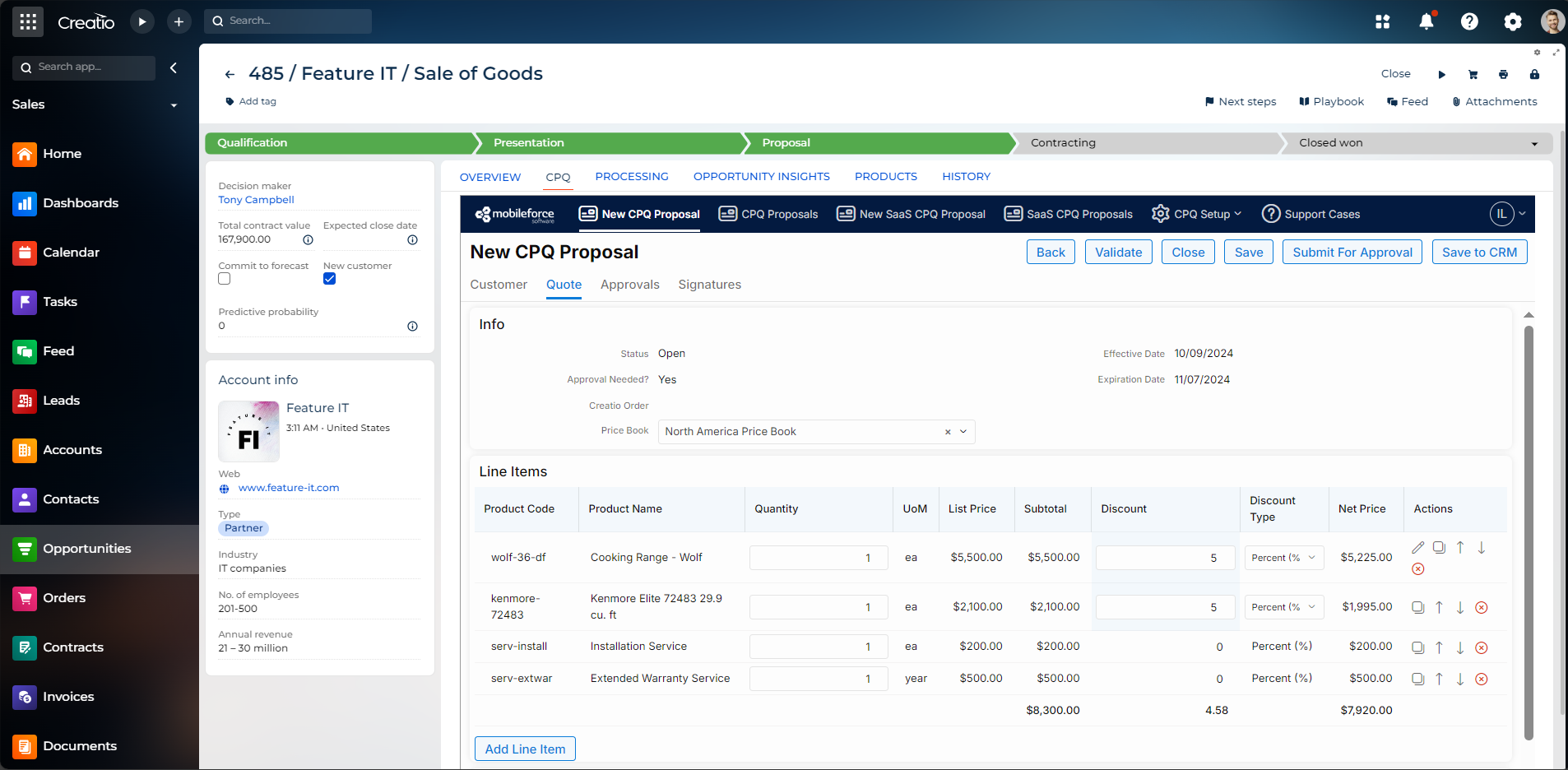Go back with the arrow next to 485
1568x770 pixels.
pos(230,74)
